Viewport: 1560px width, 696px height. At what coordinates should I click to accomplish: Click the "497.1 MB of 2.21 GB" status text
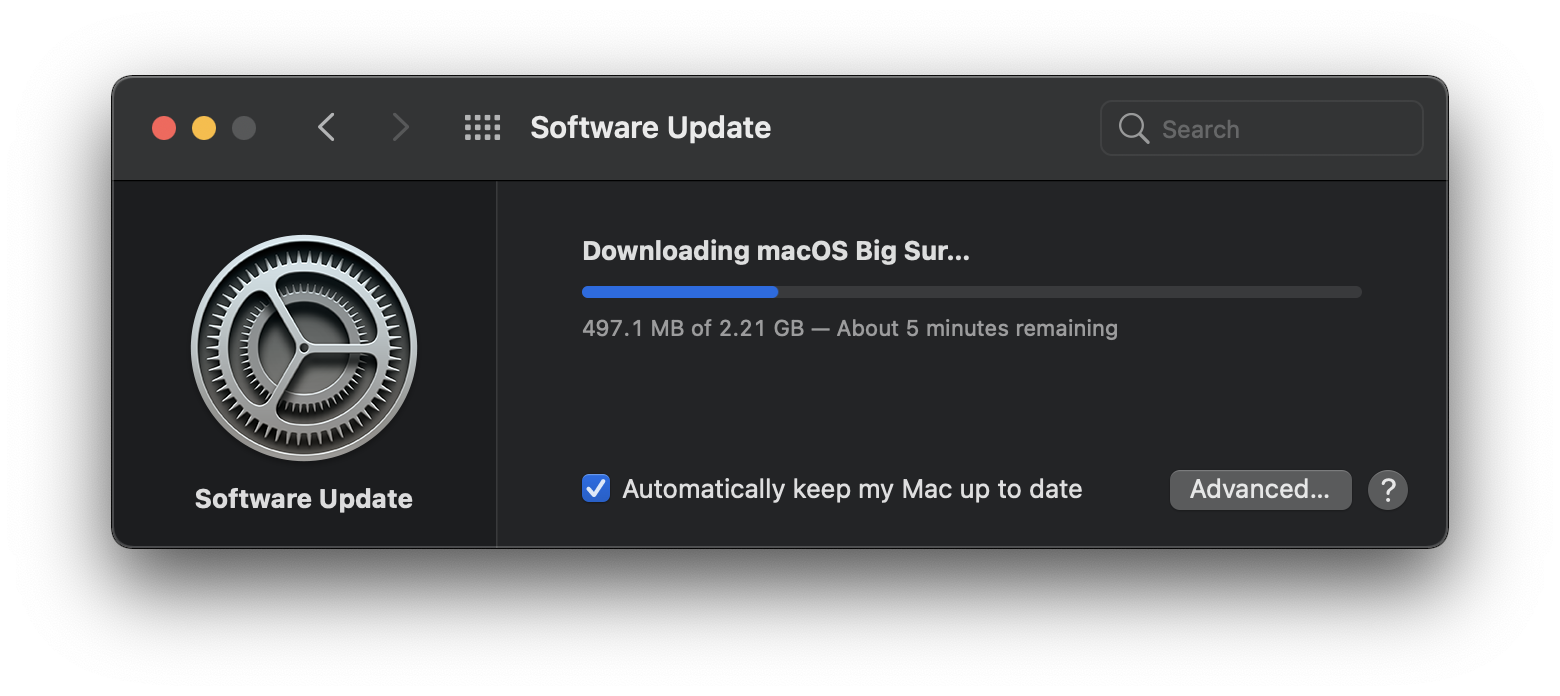tap(693, 328)
